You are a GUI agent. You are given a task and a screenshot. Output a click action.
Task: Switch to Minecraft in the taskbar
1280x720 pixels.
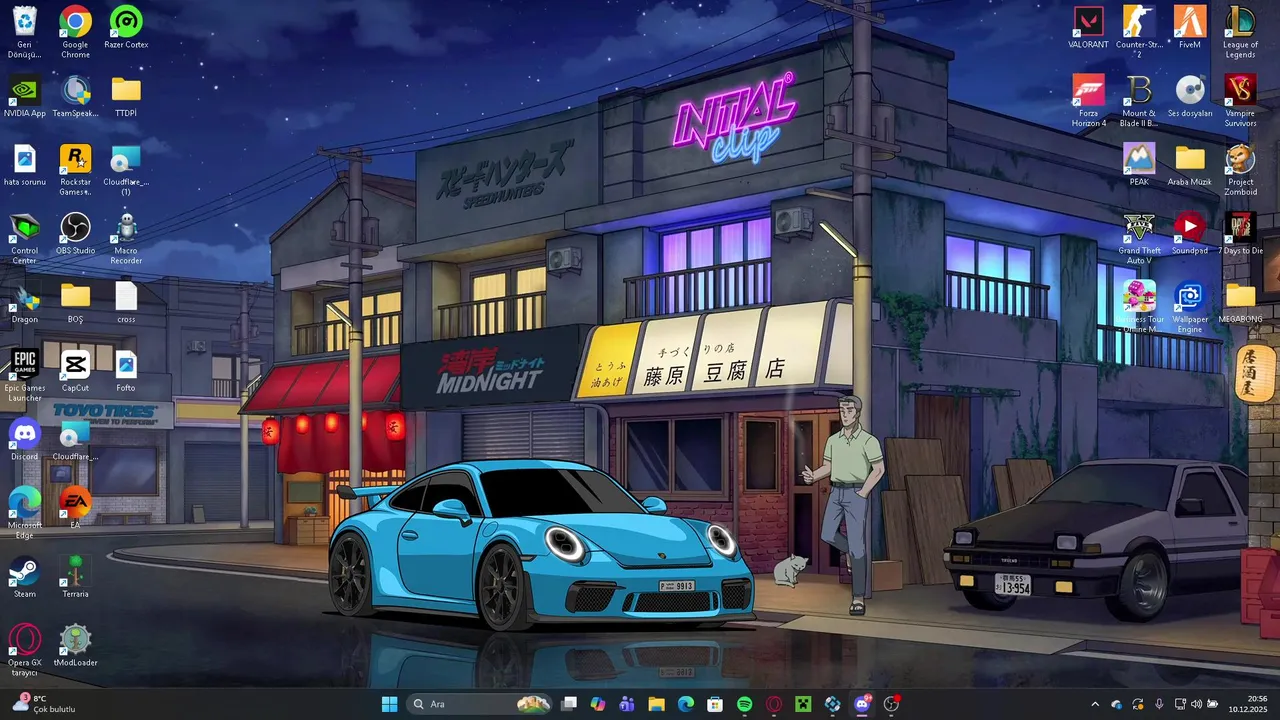click(802, 704)
